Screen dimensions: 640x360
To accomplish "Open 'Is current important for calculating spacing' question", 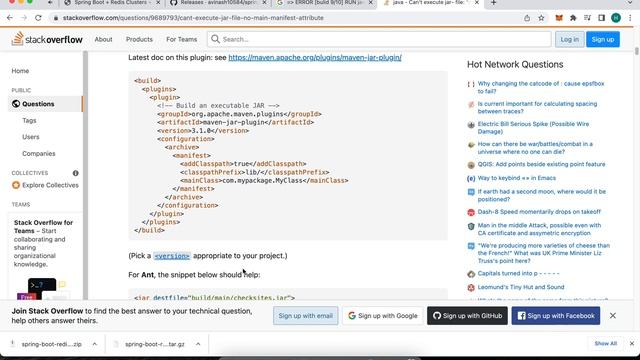I will [537, 107].
